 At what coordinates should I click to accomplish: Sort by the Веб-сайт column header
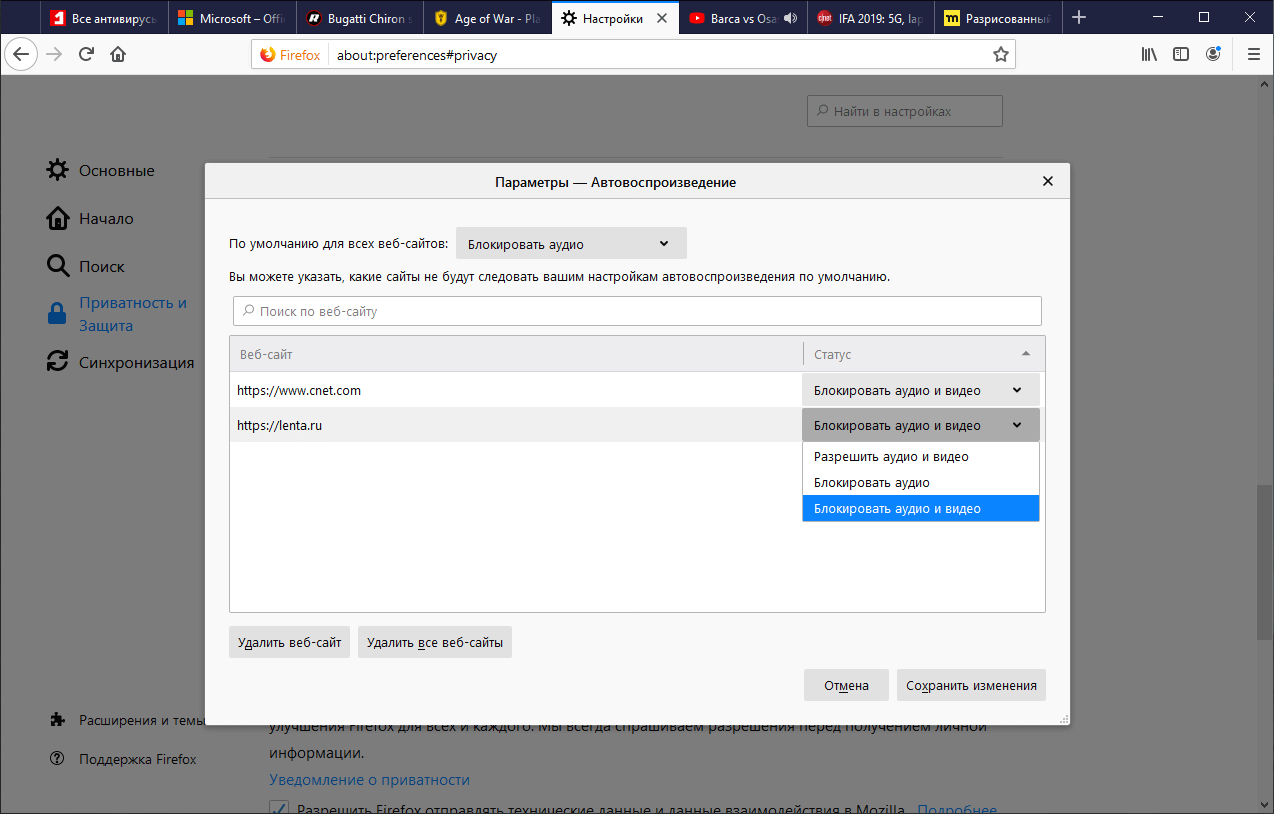516,354
